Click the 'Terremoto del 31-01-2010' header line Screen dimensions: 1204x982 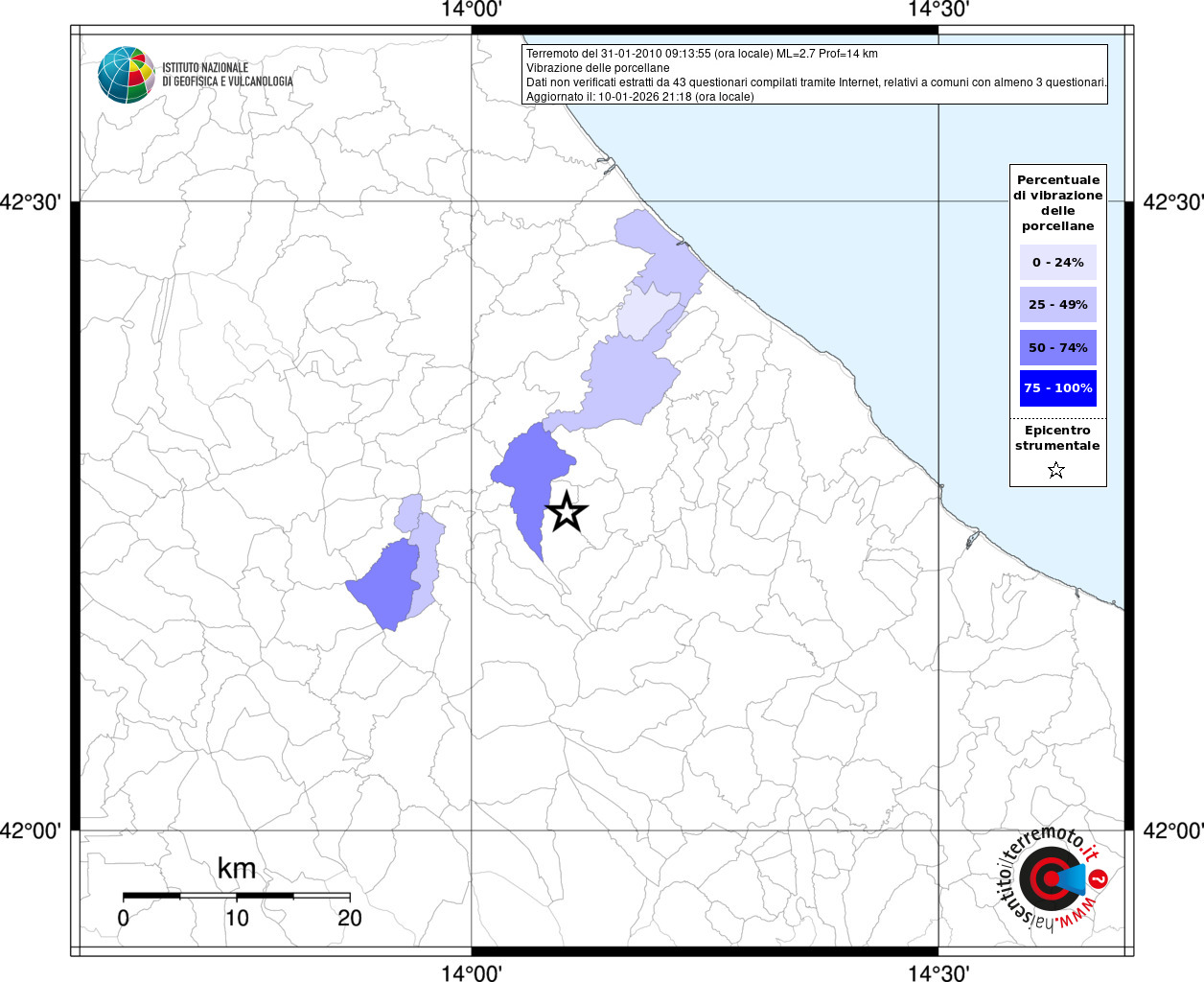coord(702,54)
